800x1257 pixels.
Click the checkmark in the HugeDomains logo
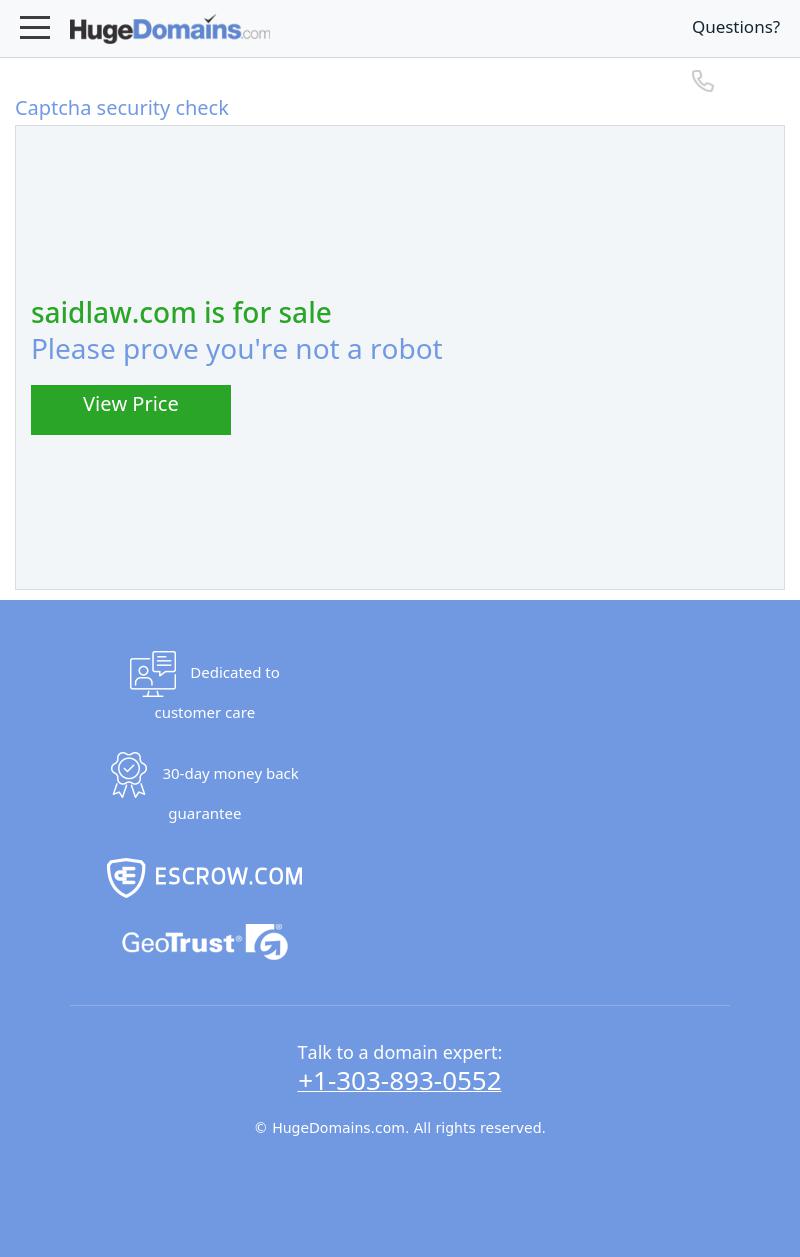tap(210, 18)
